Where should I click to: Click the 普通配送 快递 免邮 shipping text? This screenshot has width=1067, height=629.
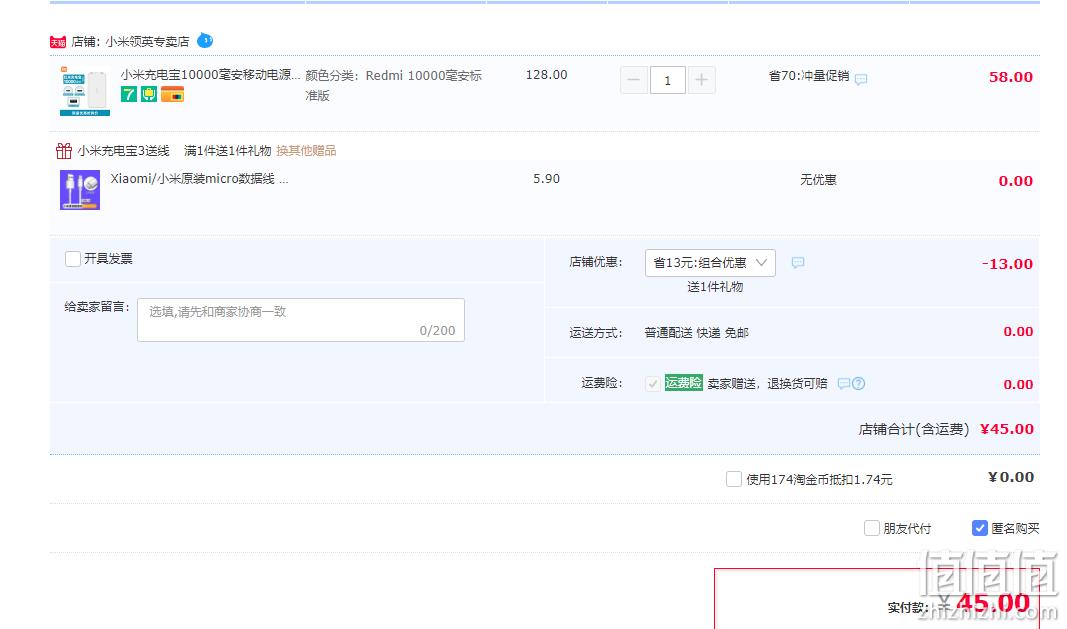coord(696,332)
